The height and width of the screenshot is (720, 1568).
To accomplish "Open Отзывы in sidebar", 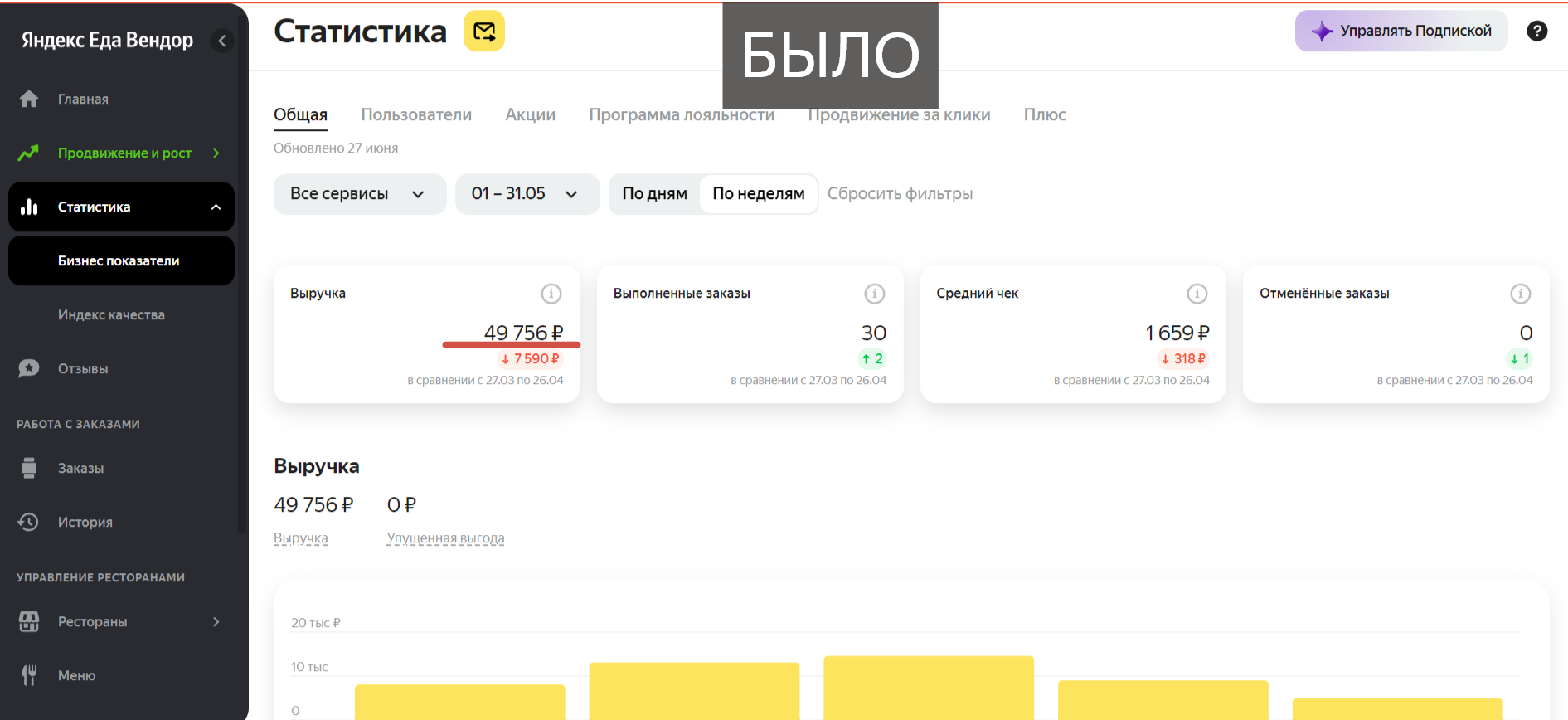I will point(83,368).
